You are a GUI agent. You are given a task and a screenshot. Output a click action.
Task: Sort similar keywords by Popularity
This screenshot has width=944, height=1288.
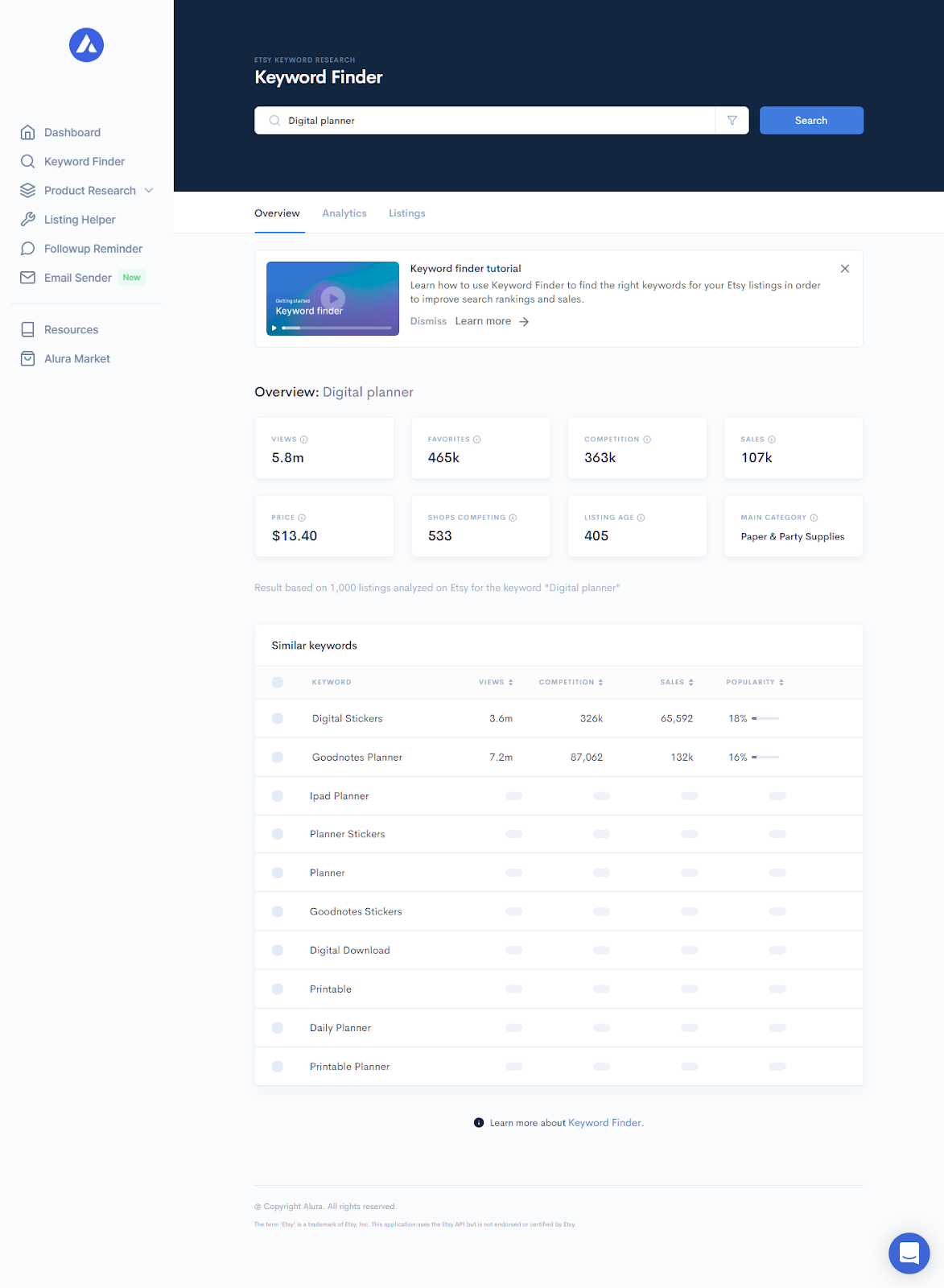[755, 683]
